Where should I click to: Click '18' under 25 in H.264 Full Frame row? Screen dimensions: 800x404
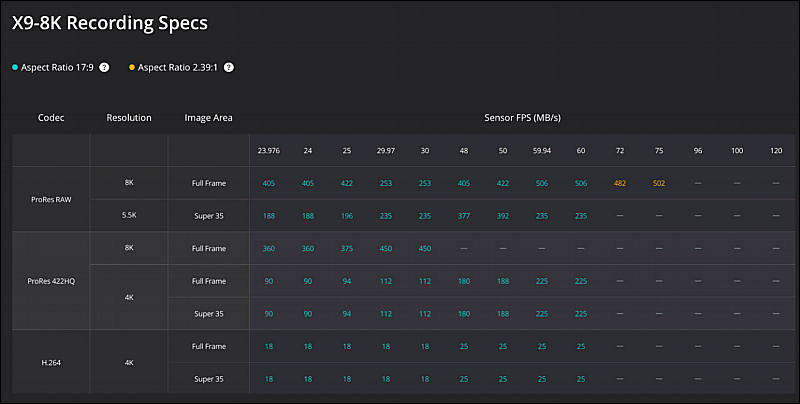pos(347,346)
